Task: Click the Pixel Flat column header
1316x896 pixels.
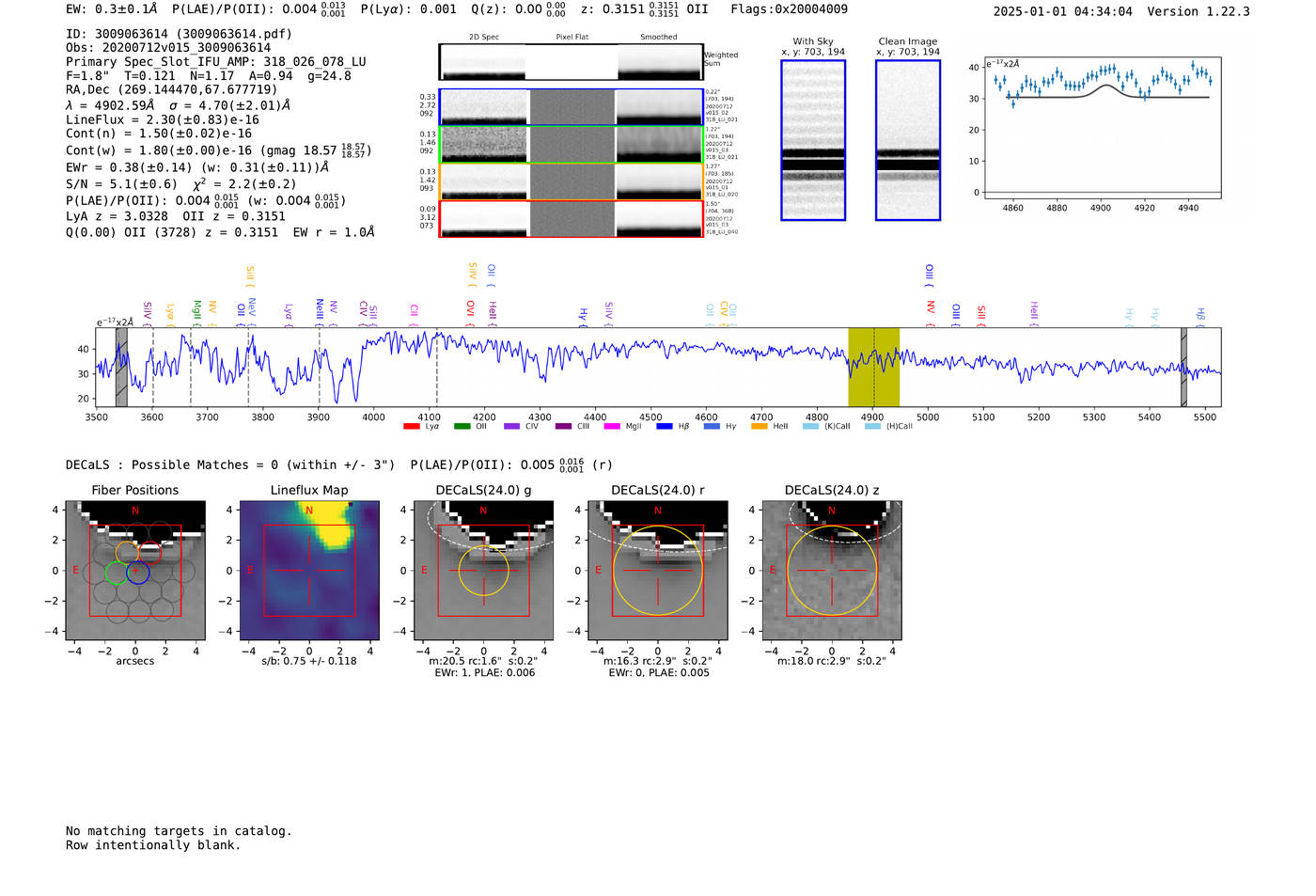Action: tap(572, 37)
